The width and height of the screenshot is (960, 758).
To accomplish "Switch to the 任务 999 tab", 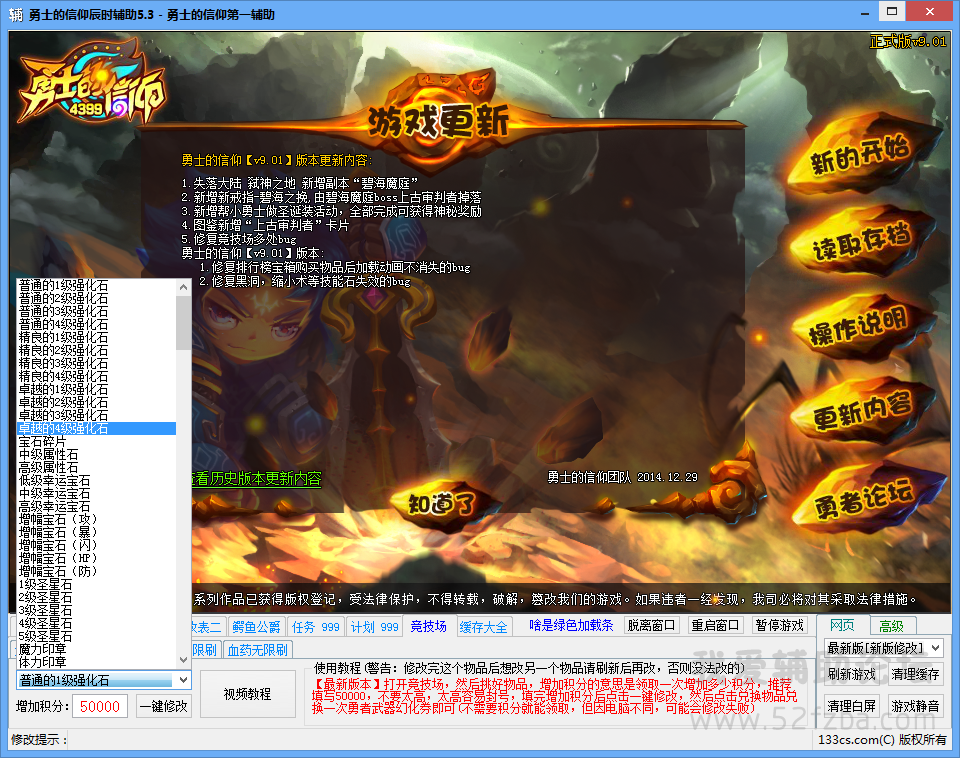I will [315, 627].
